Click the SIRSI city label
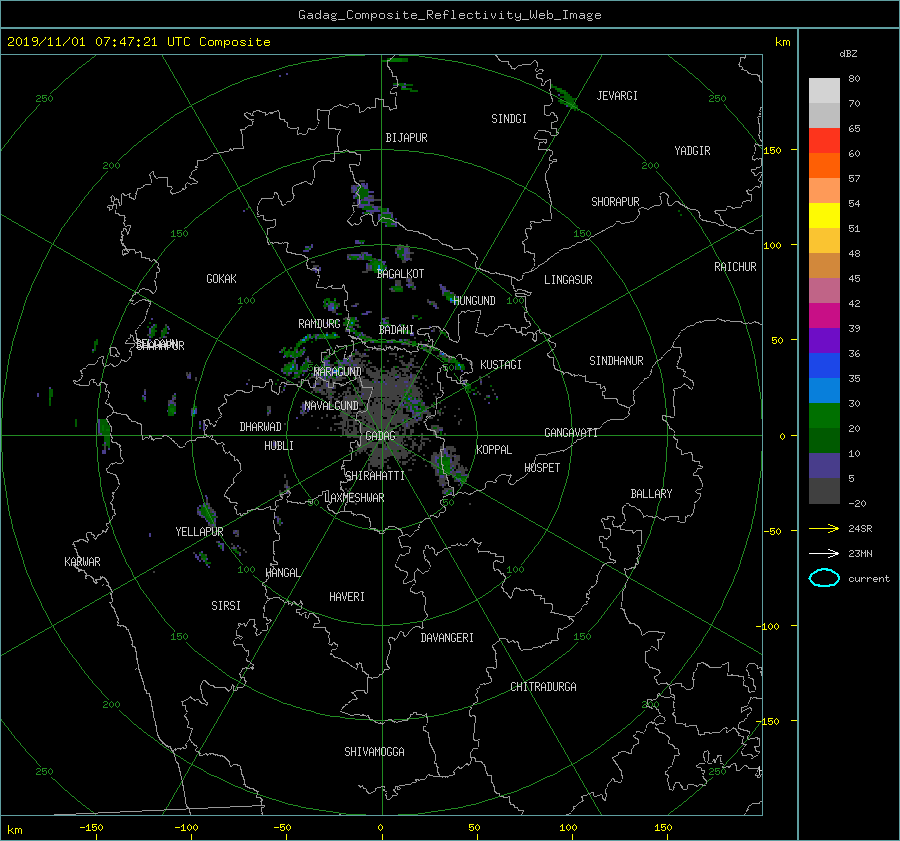 (x=226, y=606)
